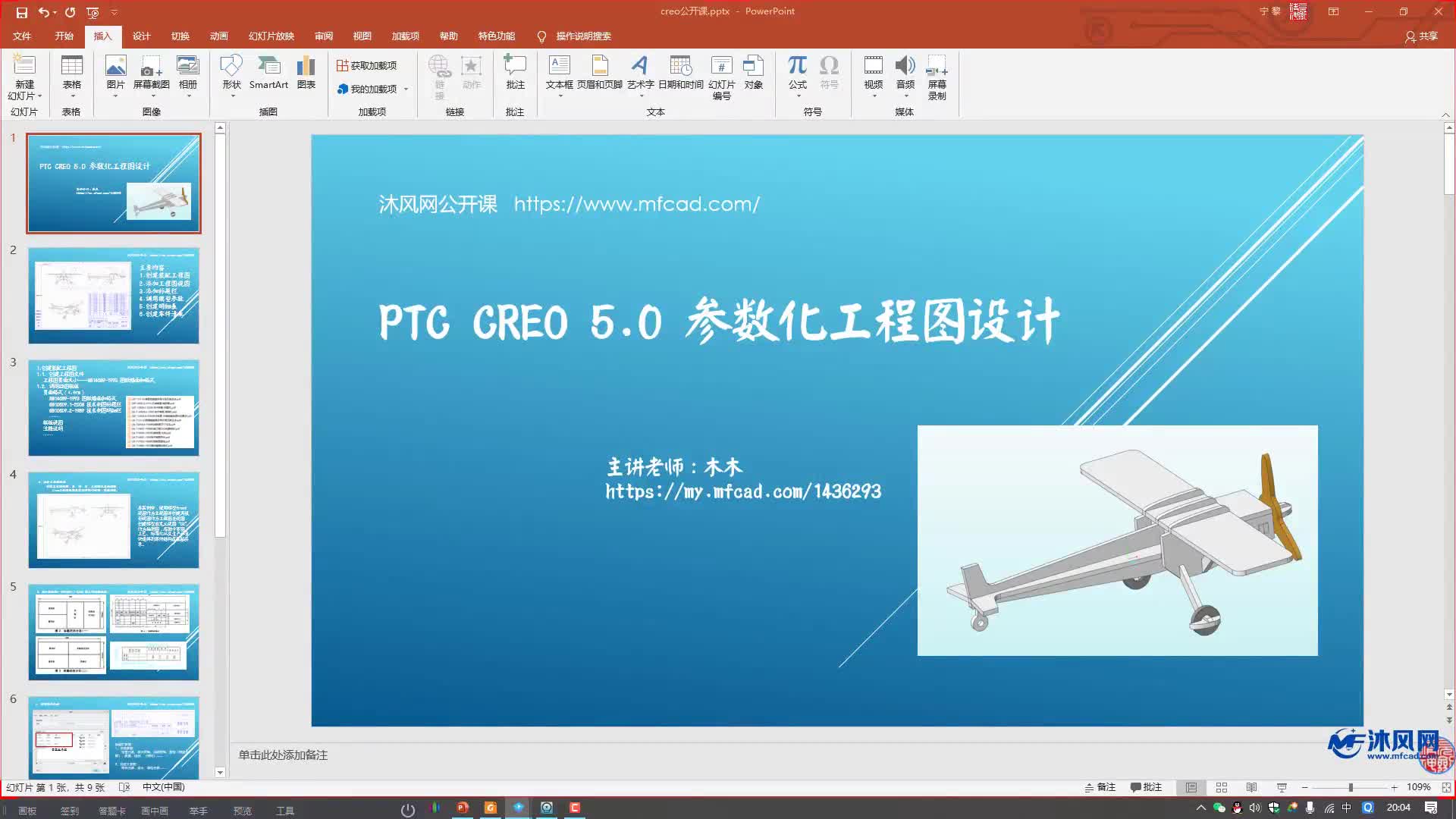1456x819 pixels.
Task: Switch to Reading view
Action: [x=1251, y=787]
